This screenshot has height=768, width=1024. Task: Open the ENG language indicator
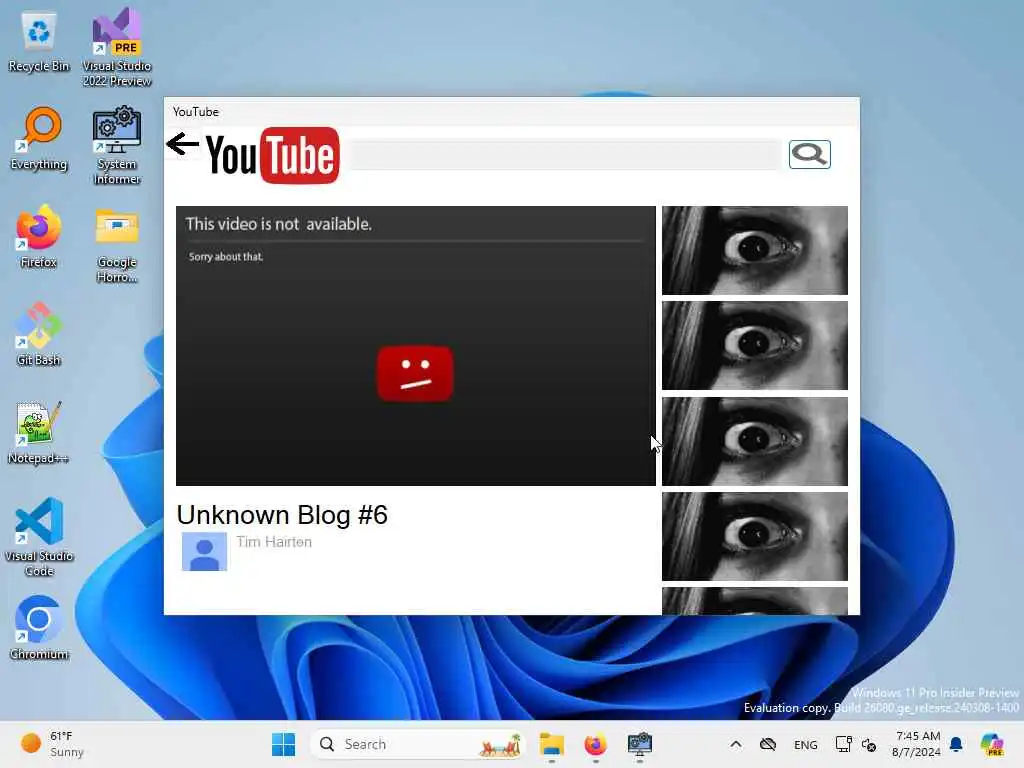(805, 744)
